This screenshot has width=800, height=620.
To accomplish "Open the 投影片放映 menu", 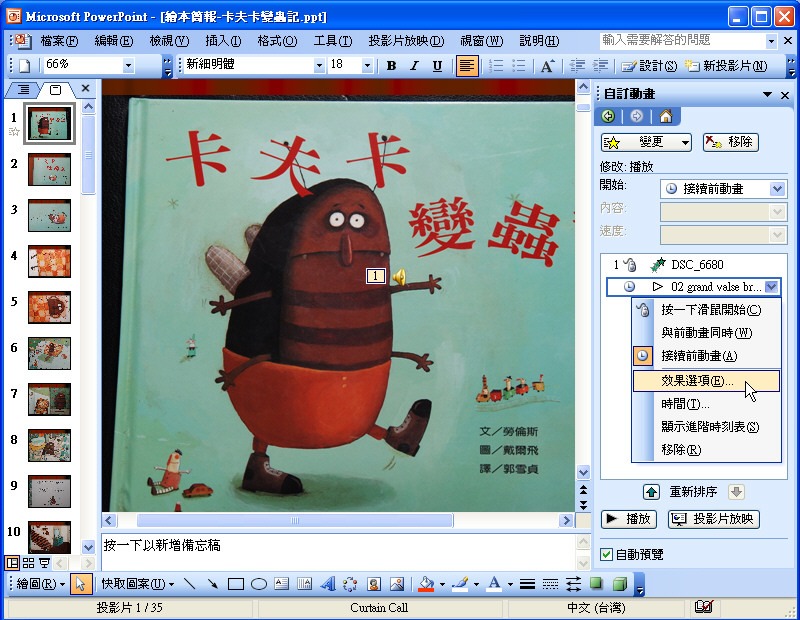I will point(406,41).
